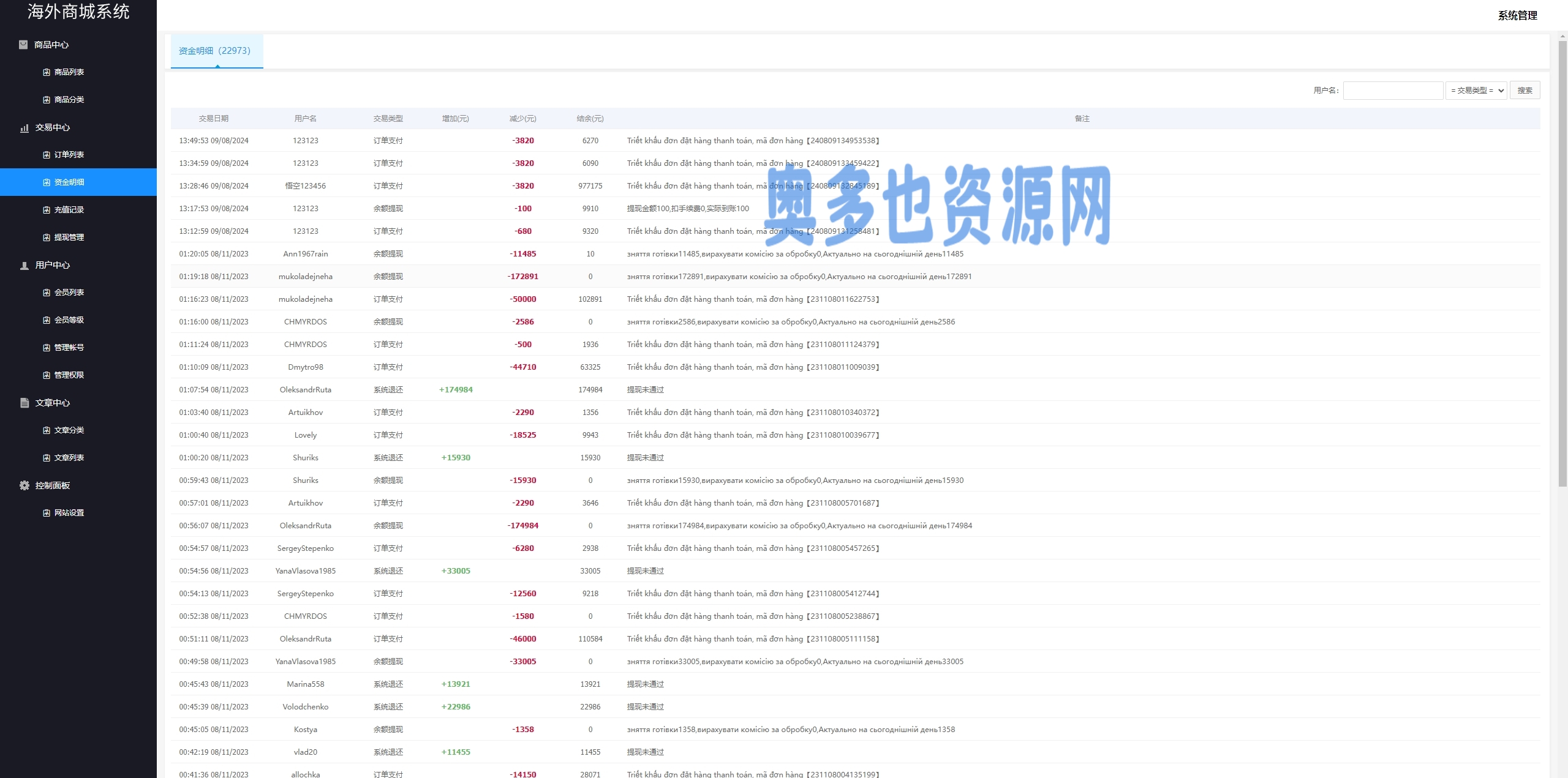
Task: Focus the 用户名 search input field
Action: pyautogui.click(x=1393, y=91)
